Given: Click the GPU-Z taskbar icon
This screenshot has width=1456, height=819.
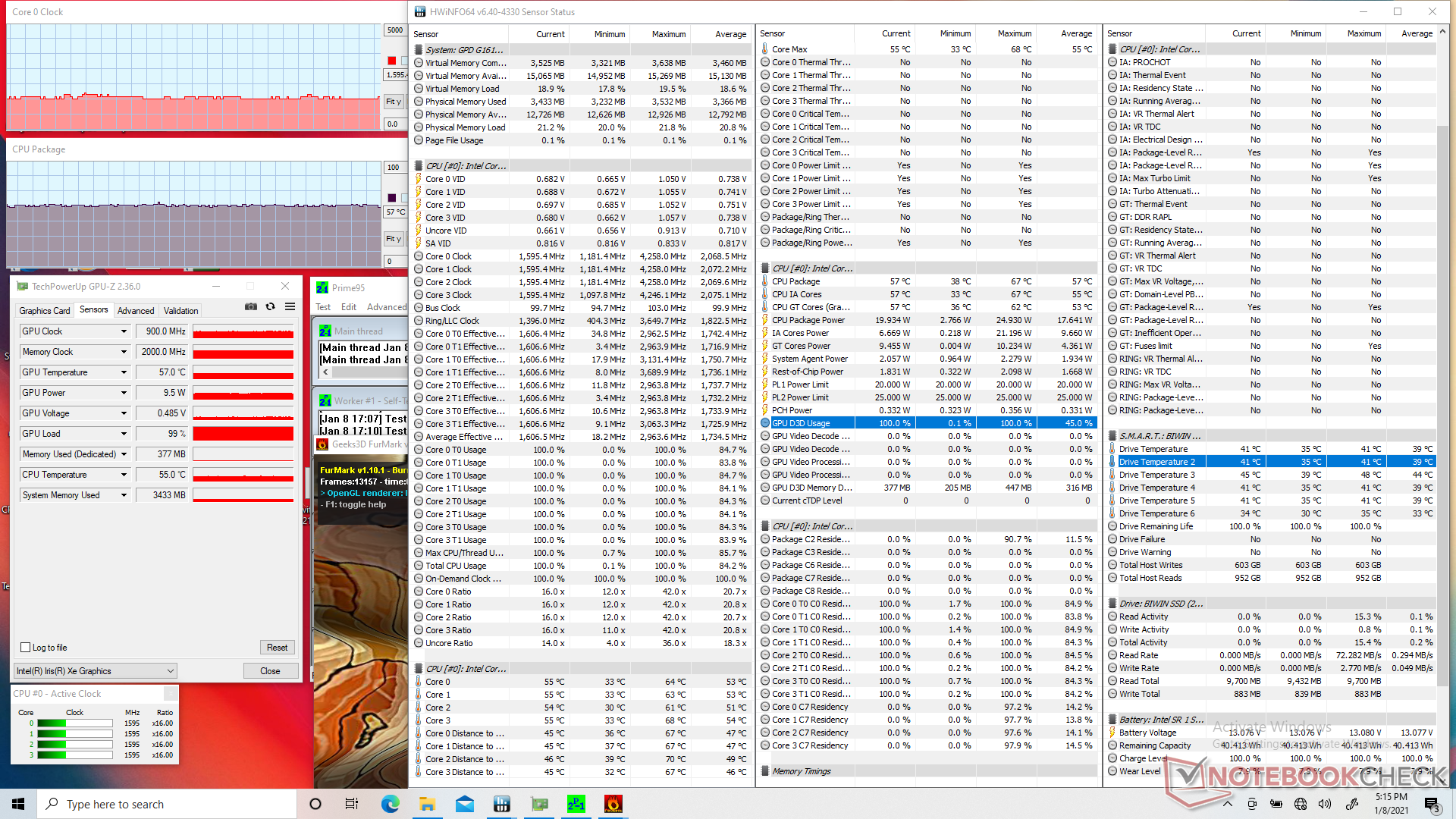Looking at the screenshot, I should point(539,804).
